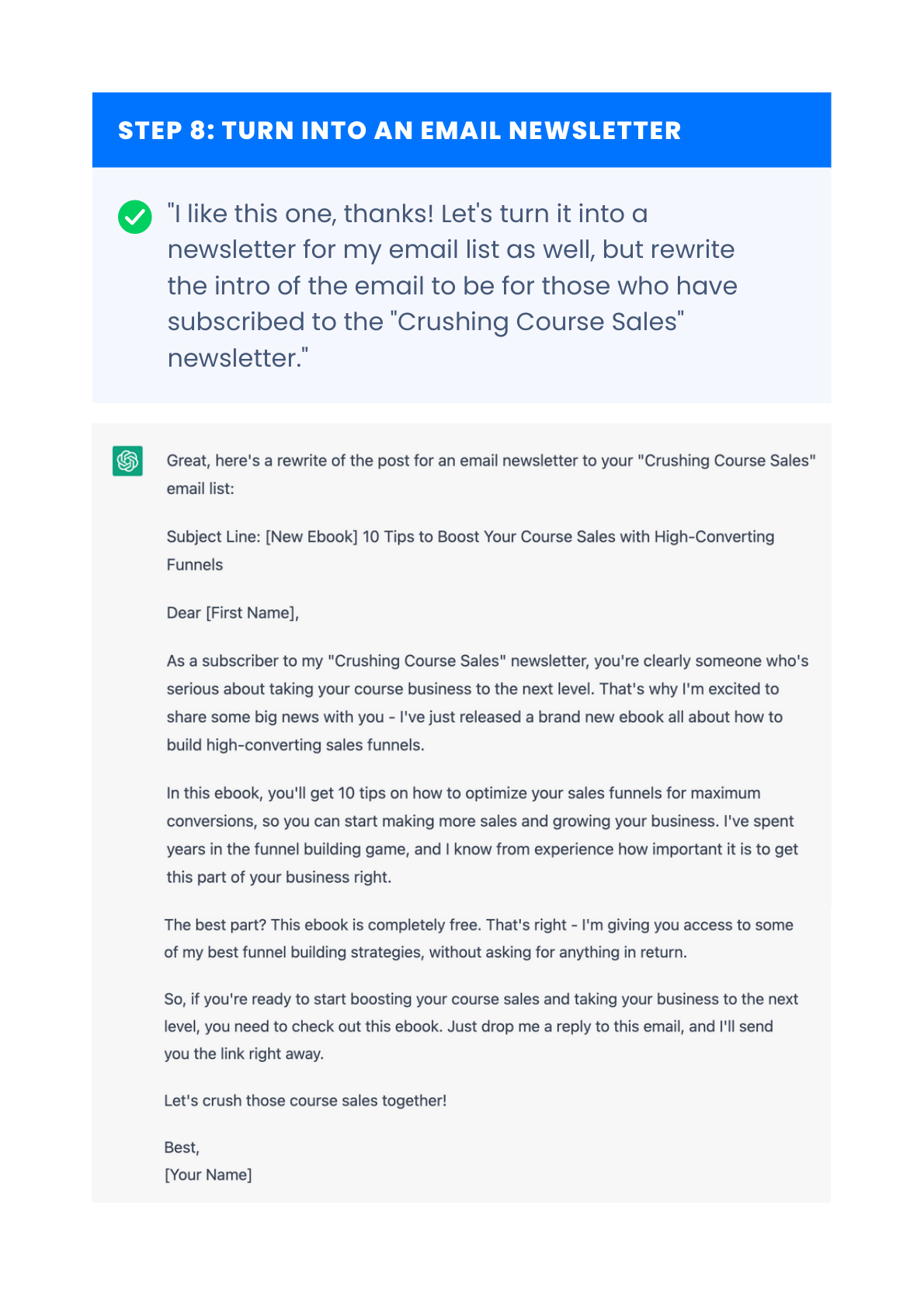This screenshot has width=924, height=1309.
Task: Click 'build high-converting sales funnels.' line
Action: [296, 745]
